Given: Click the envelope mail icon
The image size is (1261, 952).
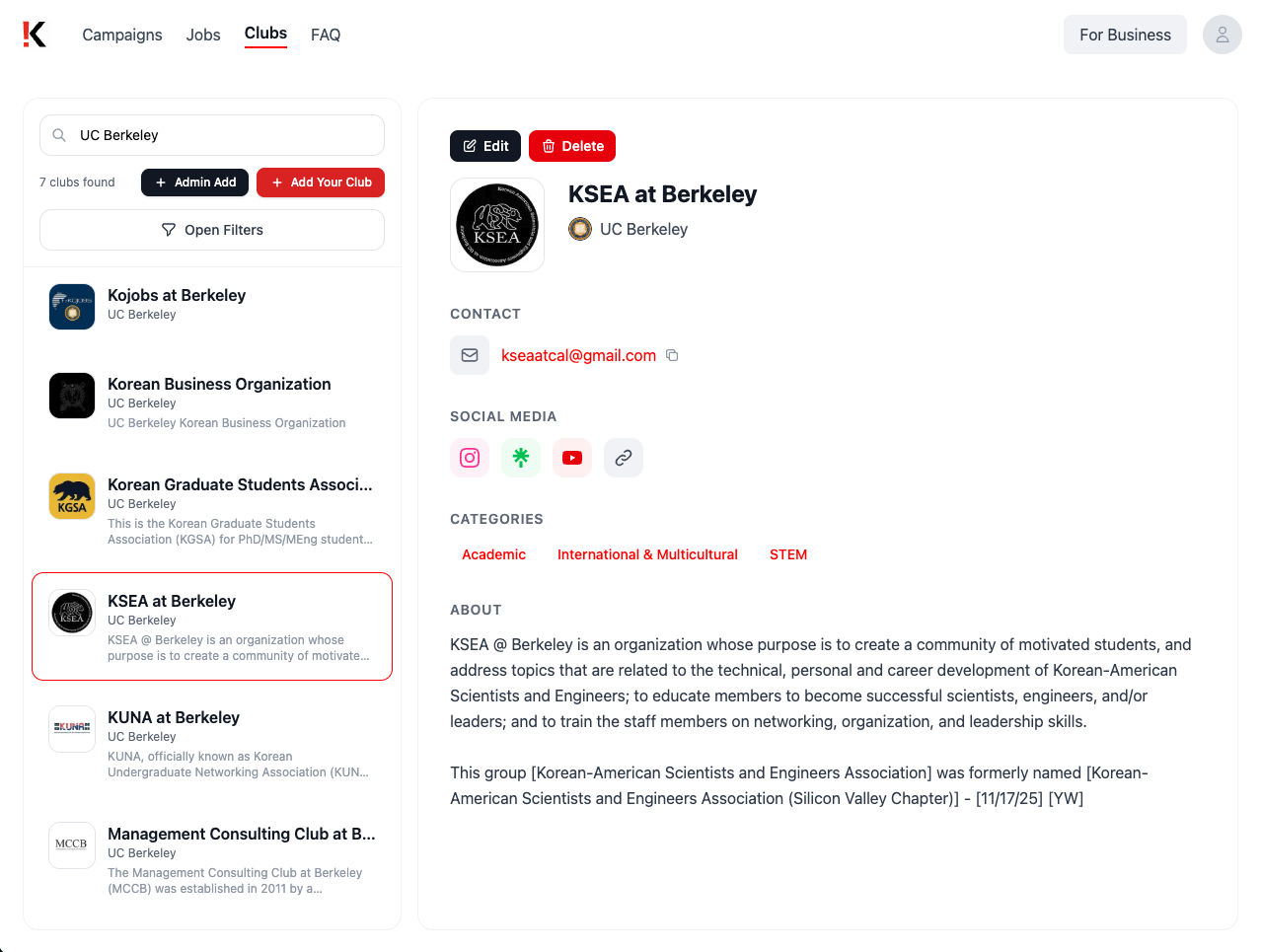Looking at the screenshot, I should [x=470, y=355].
